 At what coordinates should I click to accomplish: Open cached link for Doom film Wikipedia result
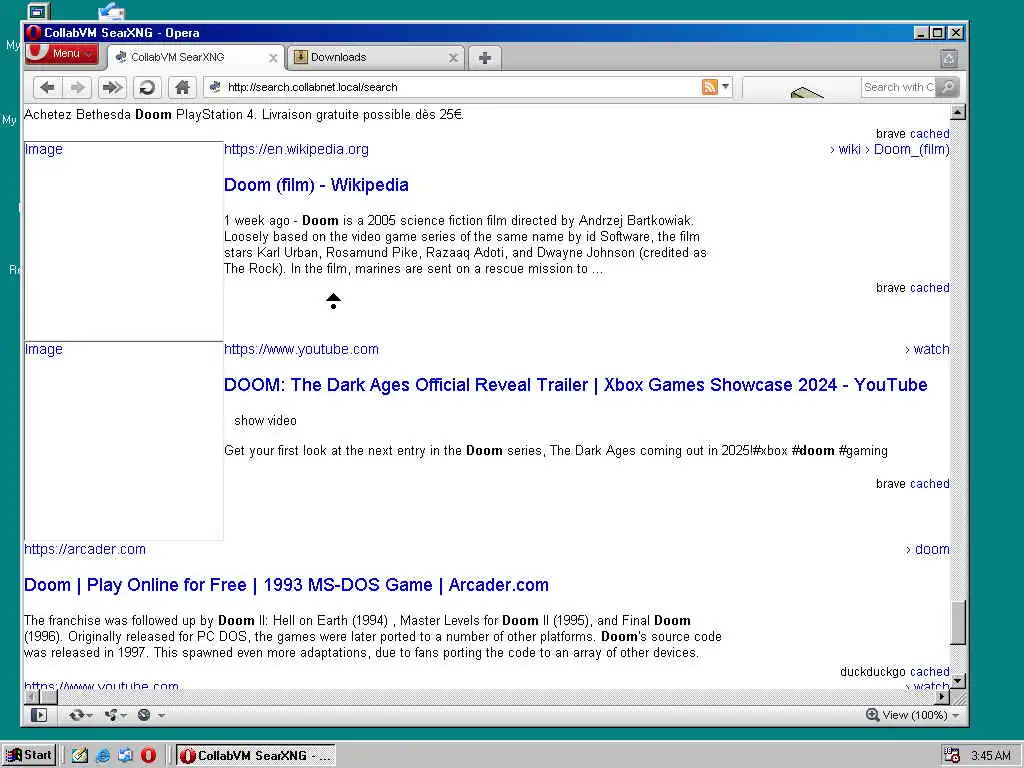(x=930, y=288)
